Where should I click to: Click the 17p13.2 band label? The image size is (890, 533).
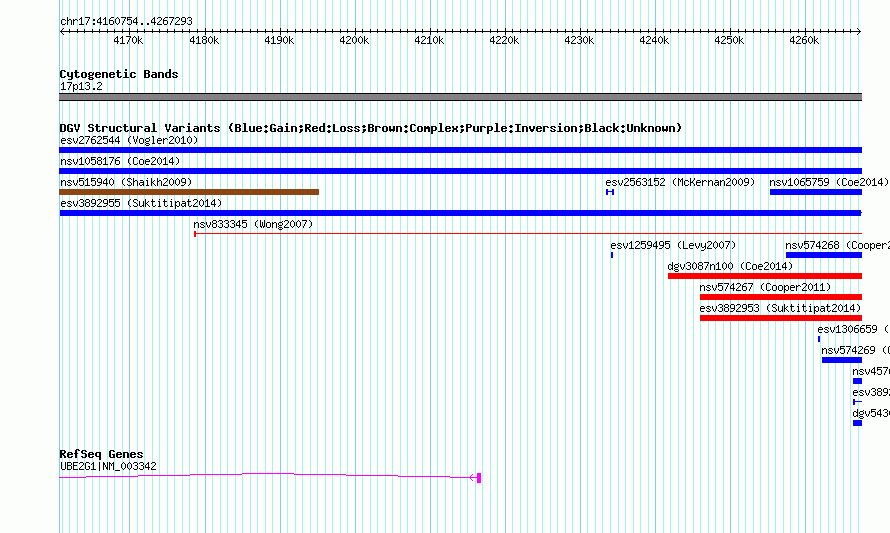pyautogui.click(x=81, y=86)
